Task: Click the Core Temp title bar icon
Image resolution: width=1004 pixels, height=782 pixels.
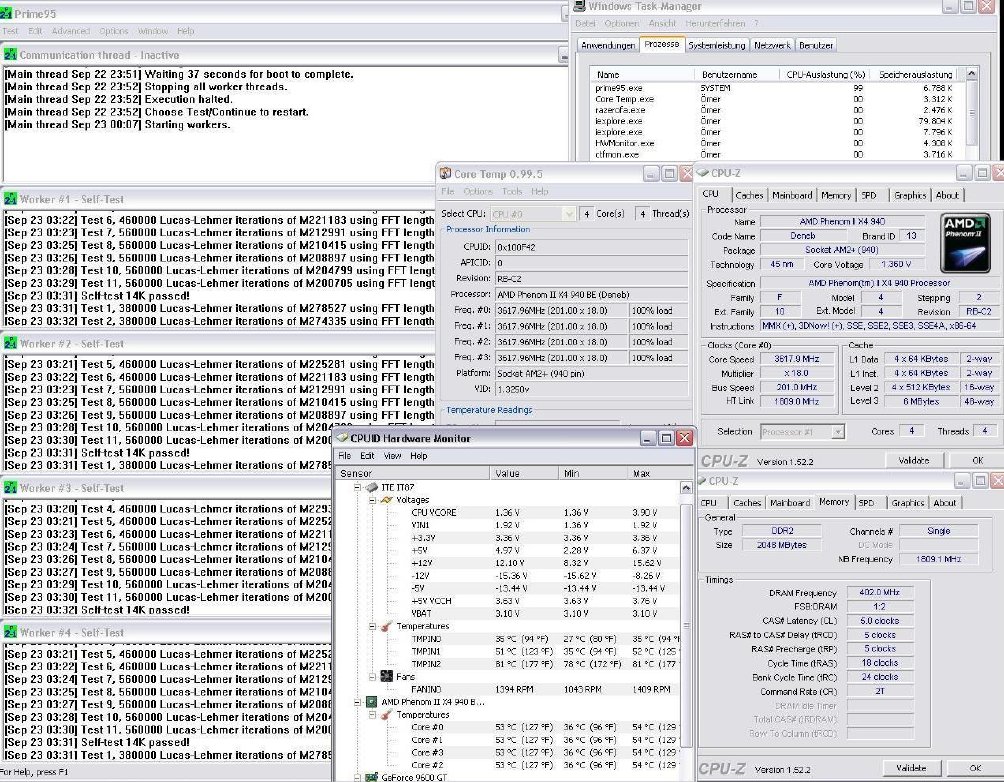Action: tap(446, 174)
